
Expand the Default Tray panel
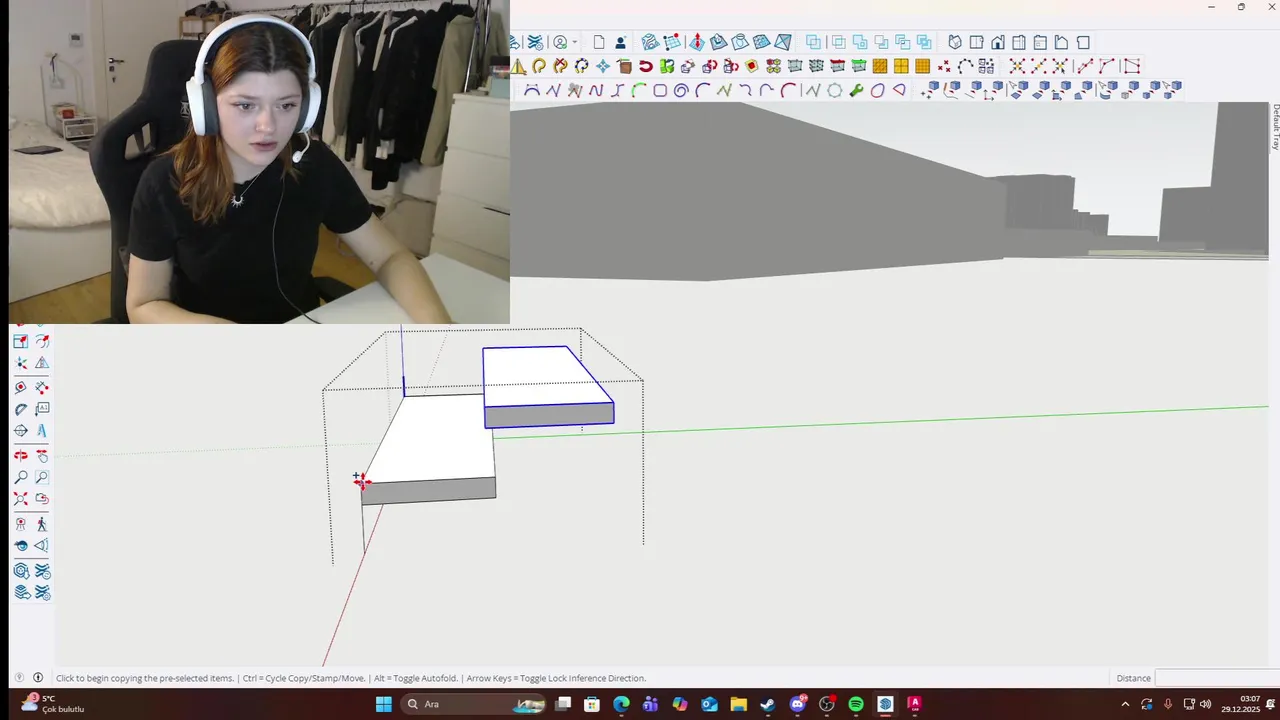(1275, 127)
